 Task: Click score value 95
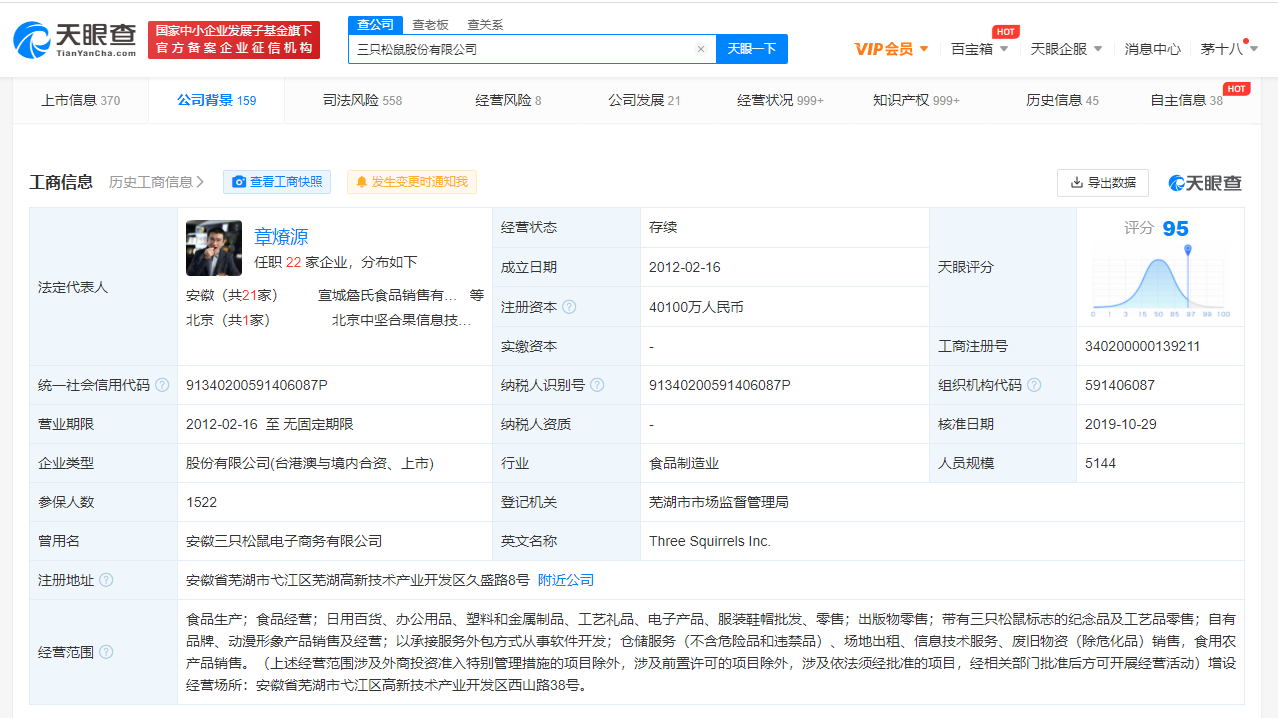(1175, 228)
